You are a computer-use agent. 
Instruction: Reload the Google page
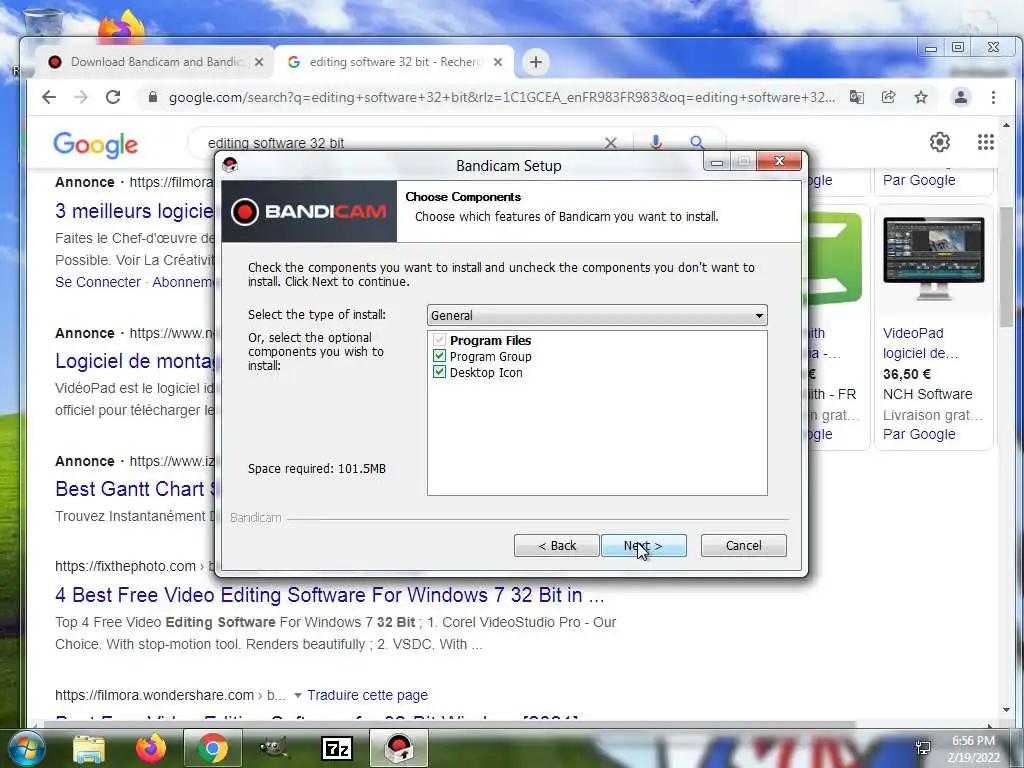[113, 97]
